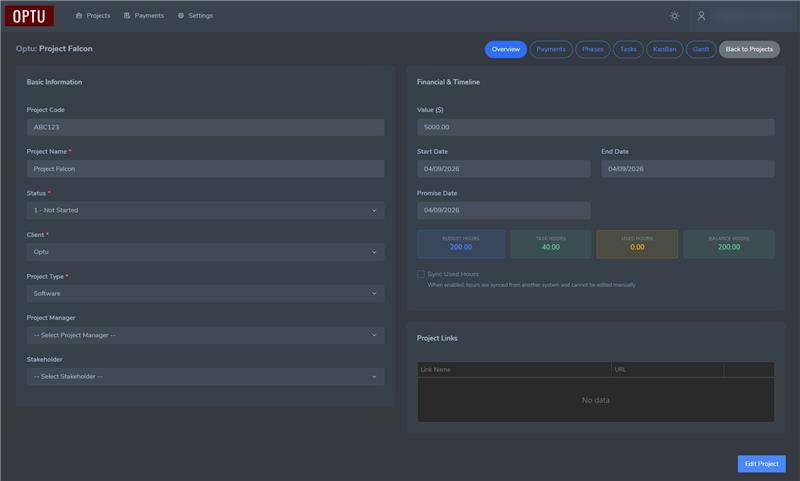Click Back to Projects button

(749, 49)
